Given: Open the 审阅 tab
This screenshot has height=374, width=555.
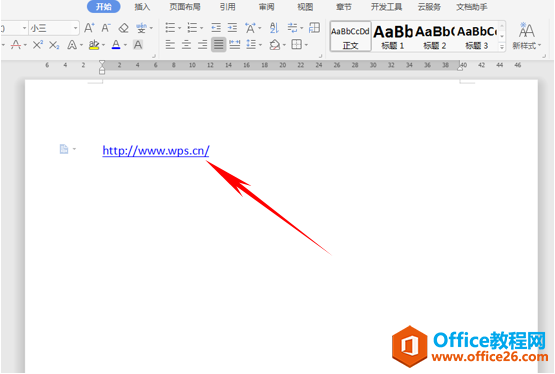Looking at the screenshot, I should tap(266, 7).
